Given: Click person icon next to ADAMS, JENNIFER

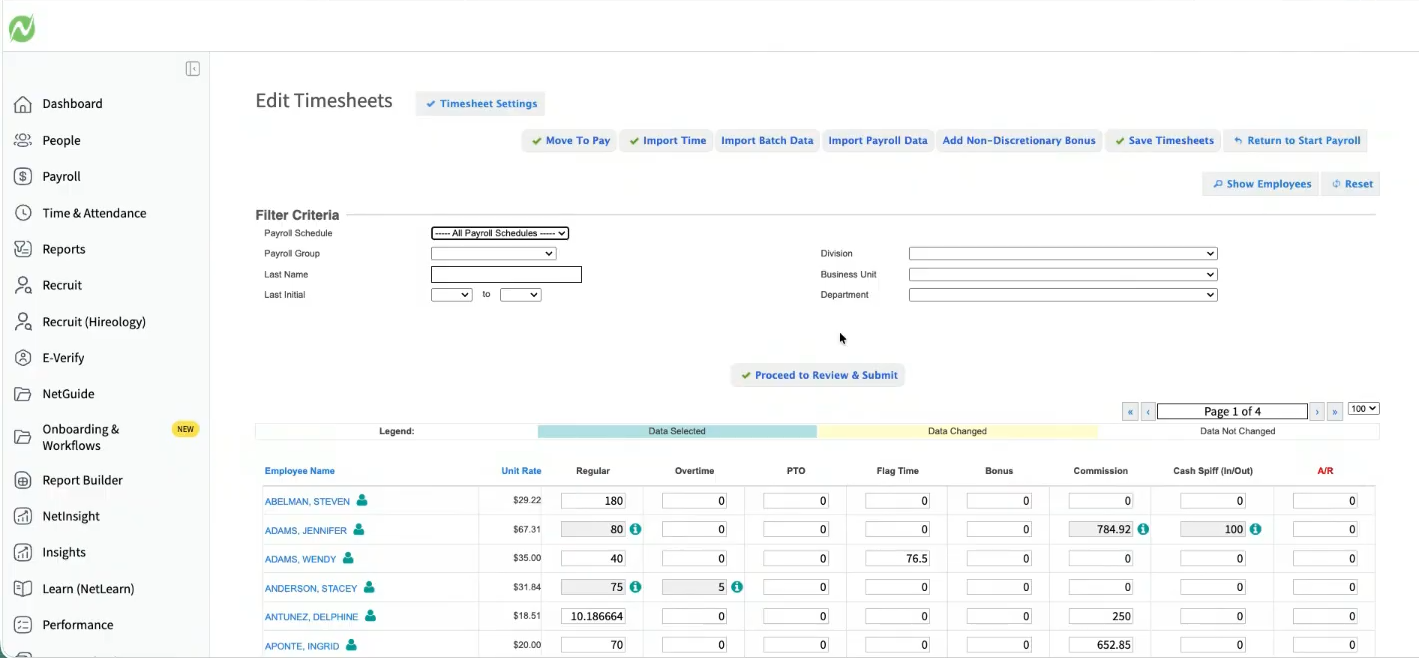Looking at the screenshot, I should [359, 529].
